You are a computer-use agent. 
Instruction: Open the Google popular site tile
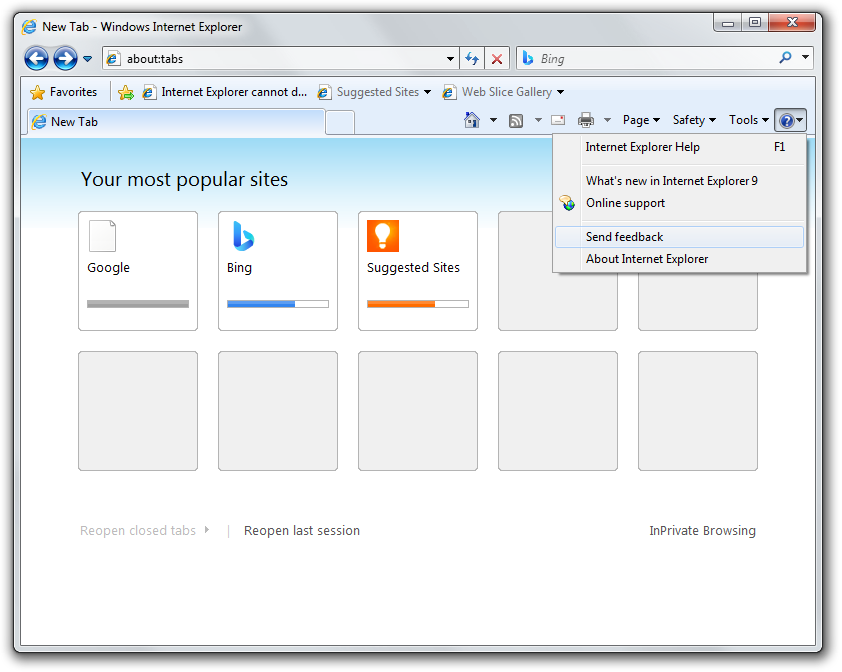click(138, 271)
